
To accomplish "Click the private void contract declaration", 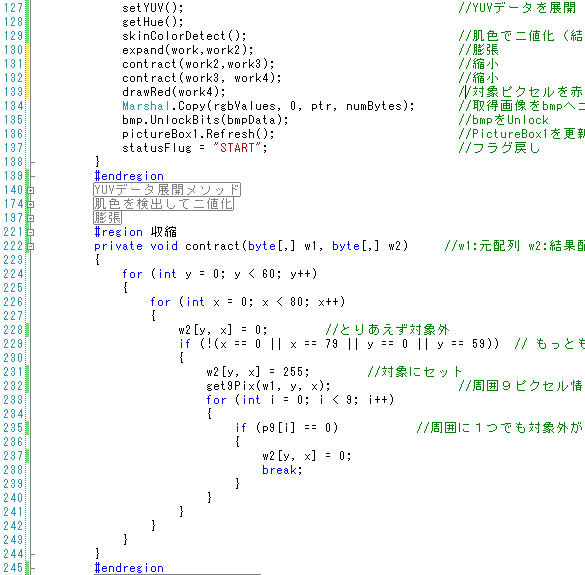I will 251,246.
